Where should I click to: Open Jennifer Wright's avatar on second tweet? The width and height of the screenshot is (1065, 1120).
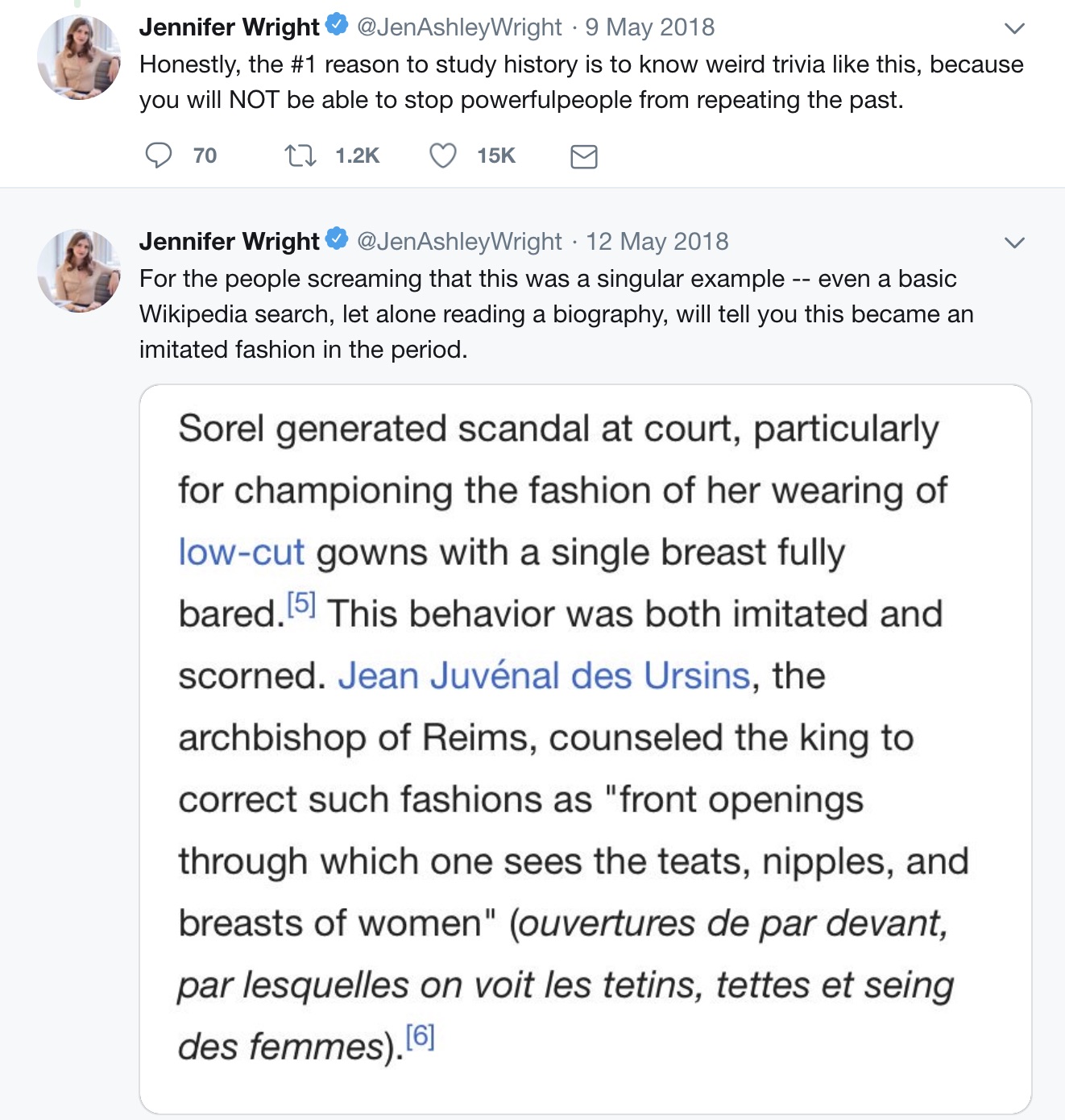point(79,272)
